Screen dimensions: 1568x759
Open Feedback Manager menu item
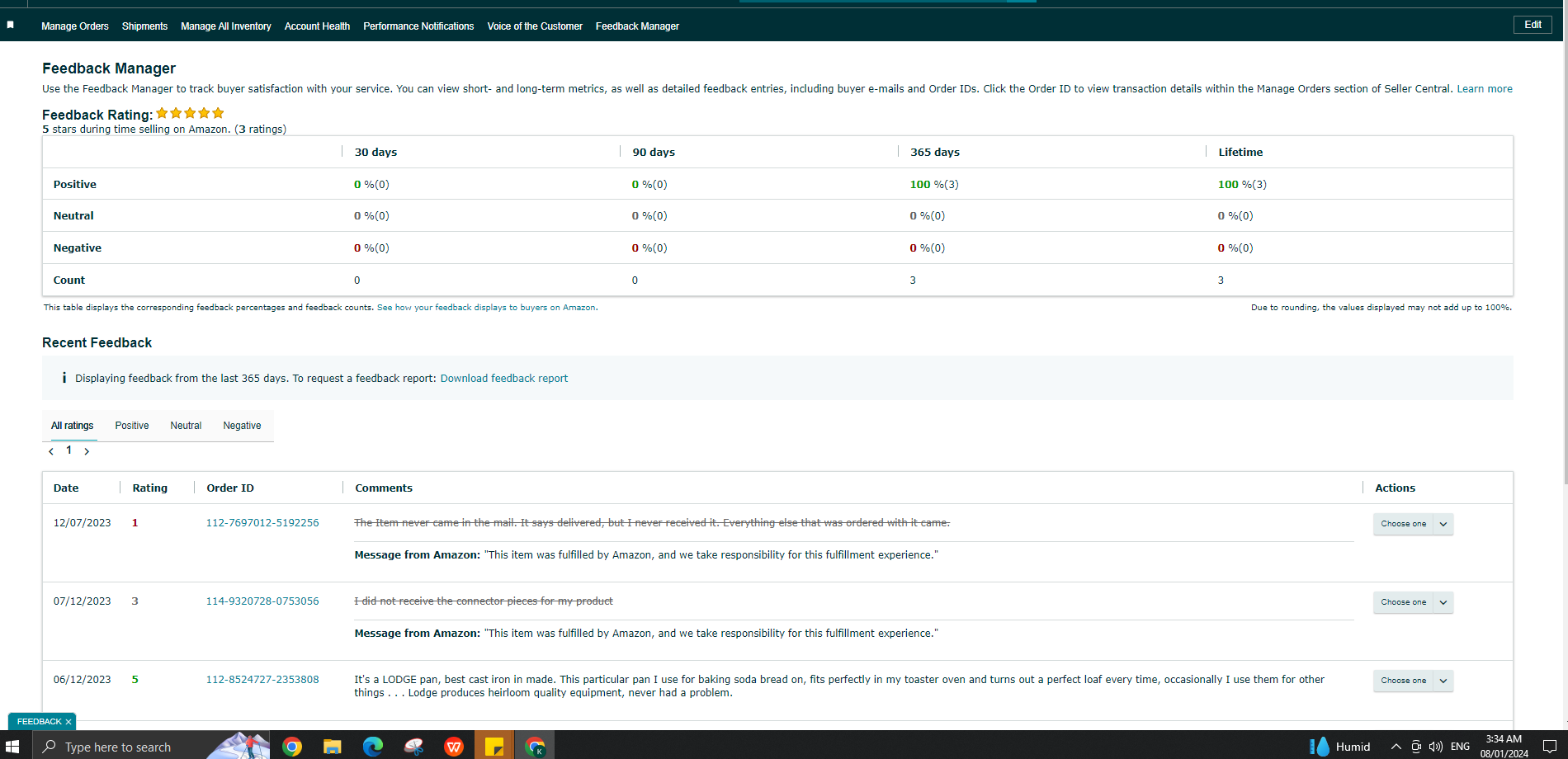637,26
